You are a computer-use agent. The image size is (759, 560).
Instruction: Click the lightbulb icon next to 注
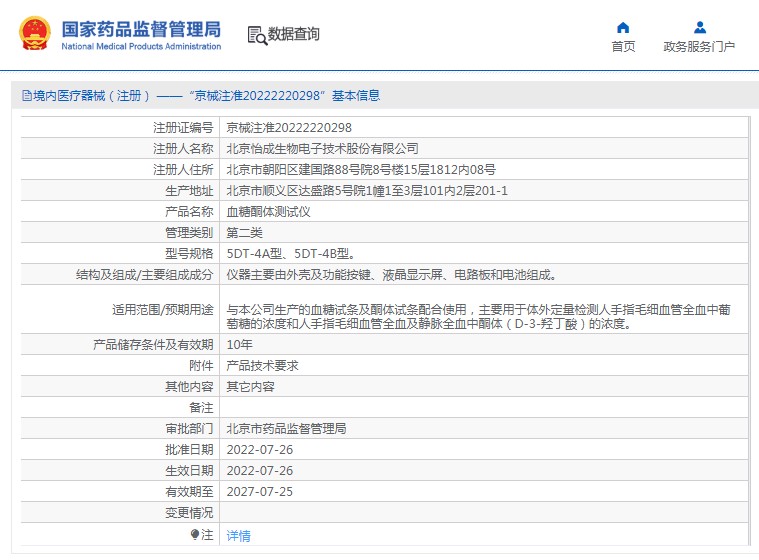(195, 534)
